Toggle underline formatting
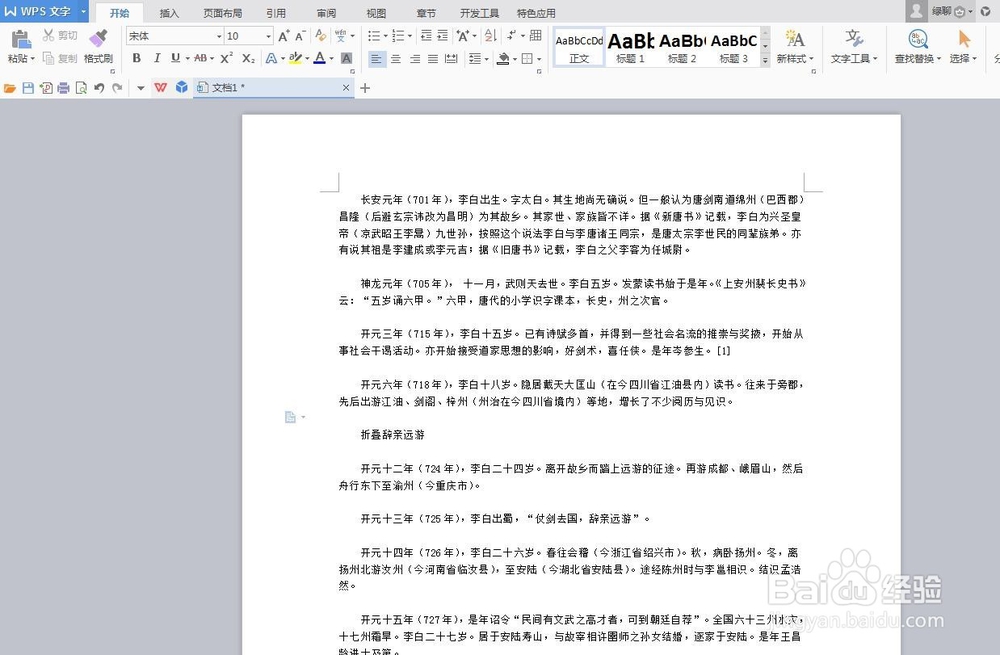 coord(176,58)
